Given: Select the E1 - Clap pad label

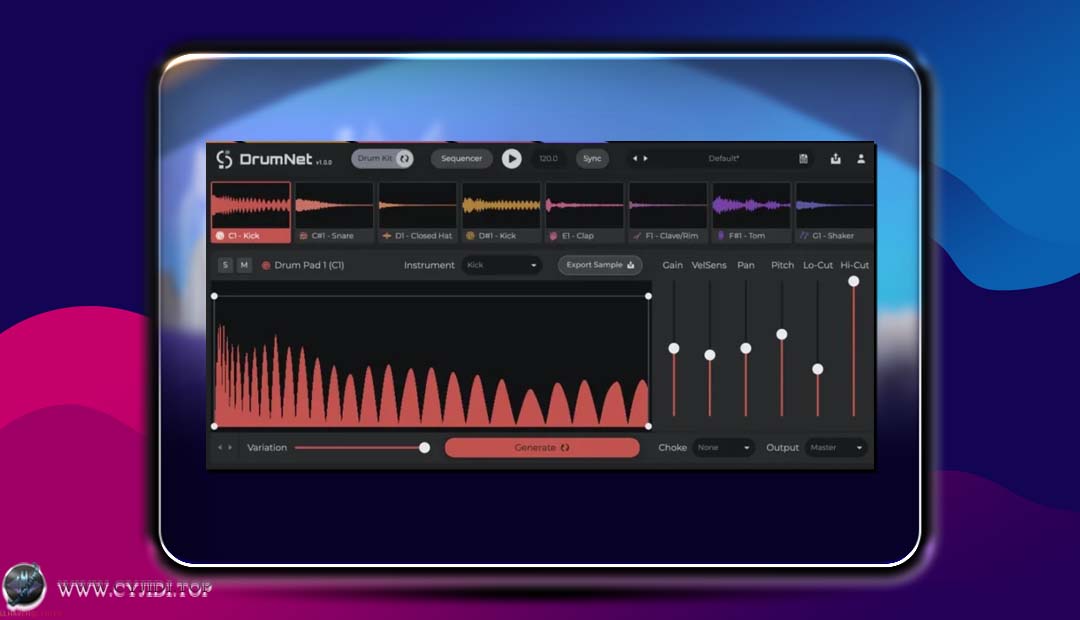Looking at the screenshot, I should 578,236.
